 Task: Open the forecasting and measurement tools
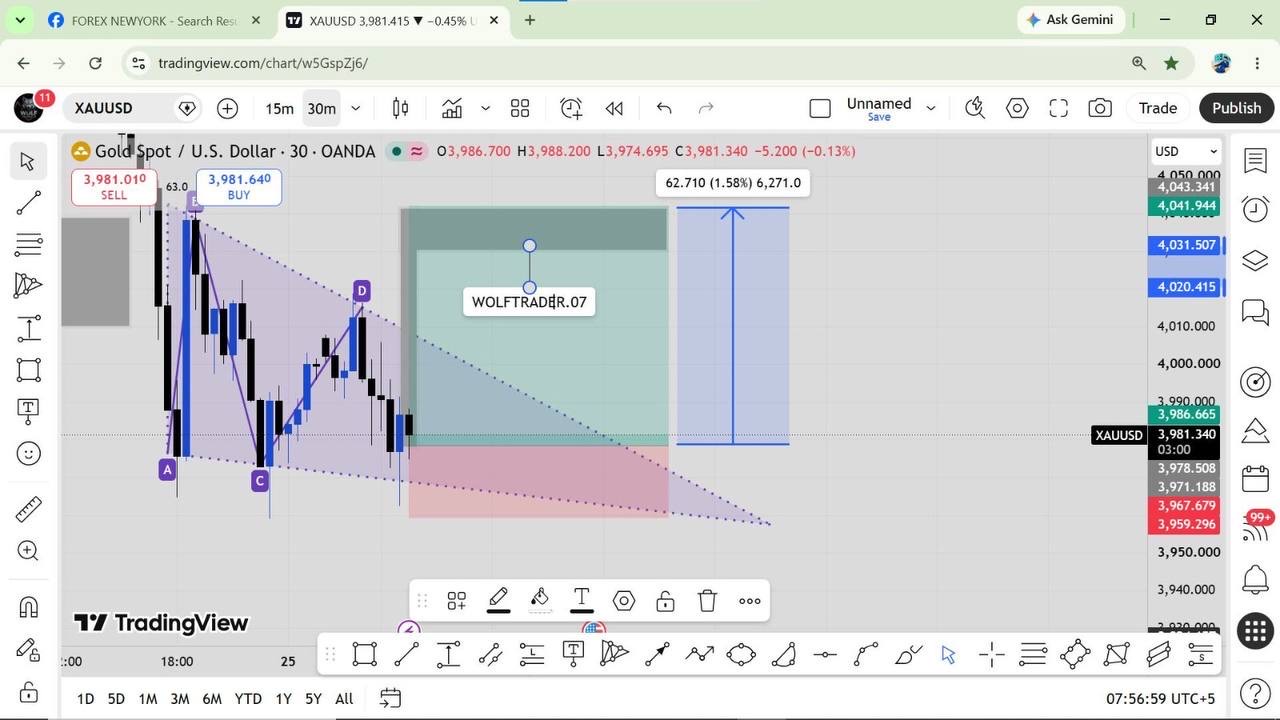point(28,328)
